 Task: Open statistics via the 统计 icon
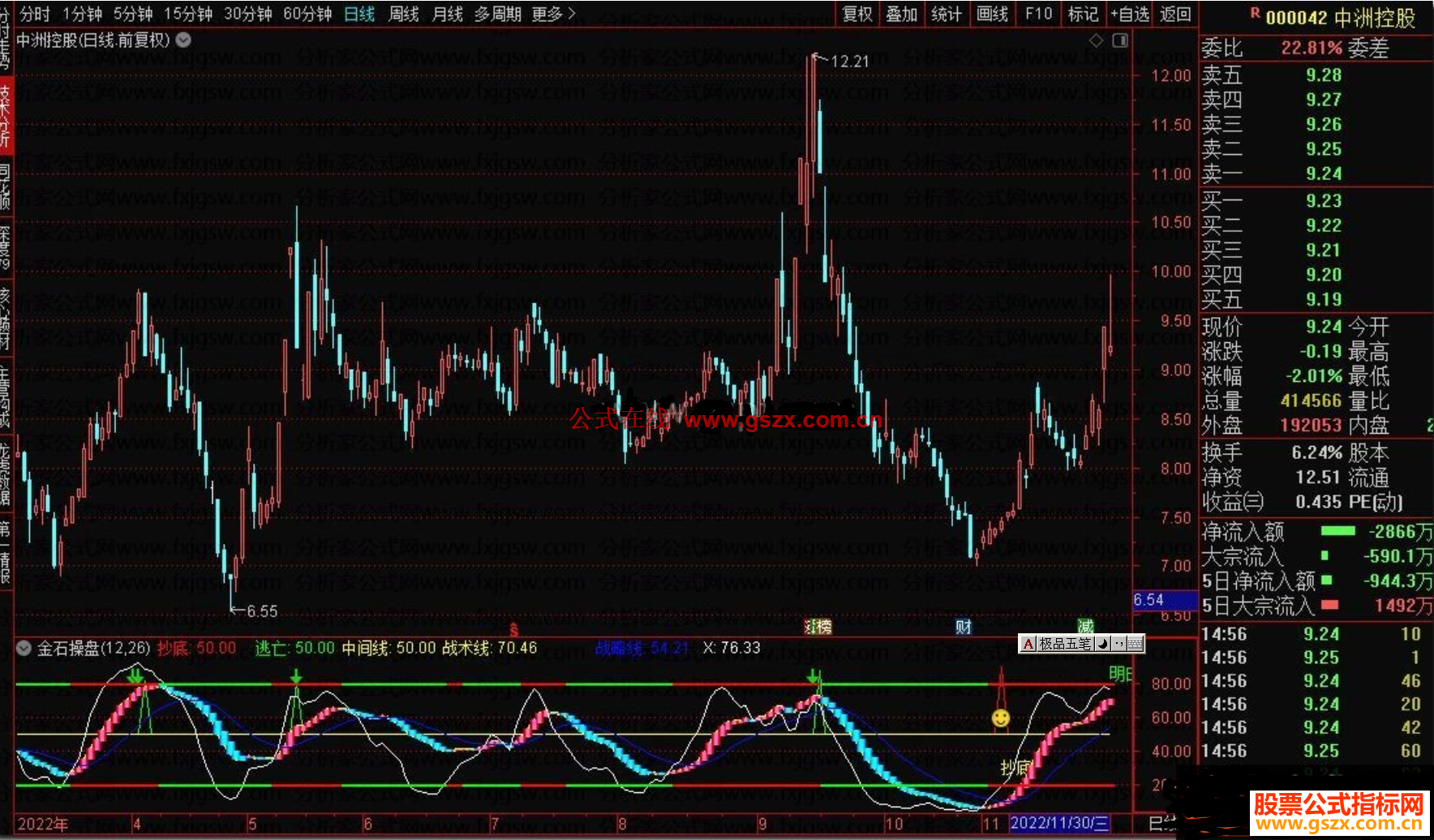946,14
